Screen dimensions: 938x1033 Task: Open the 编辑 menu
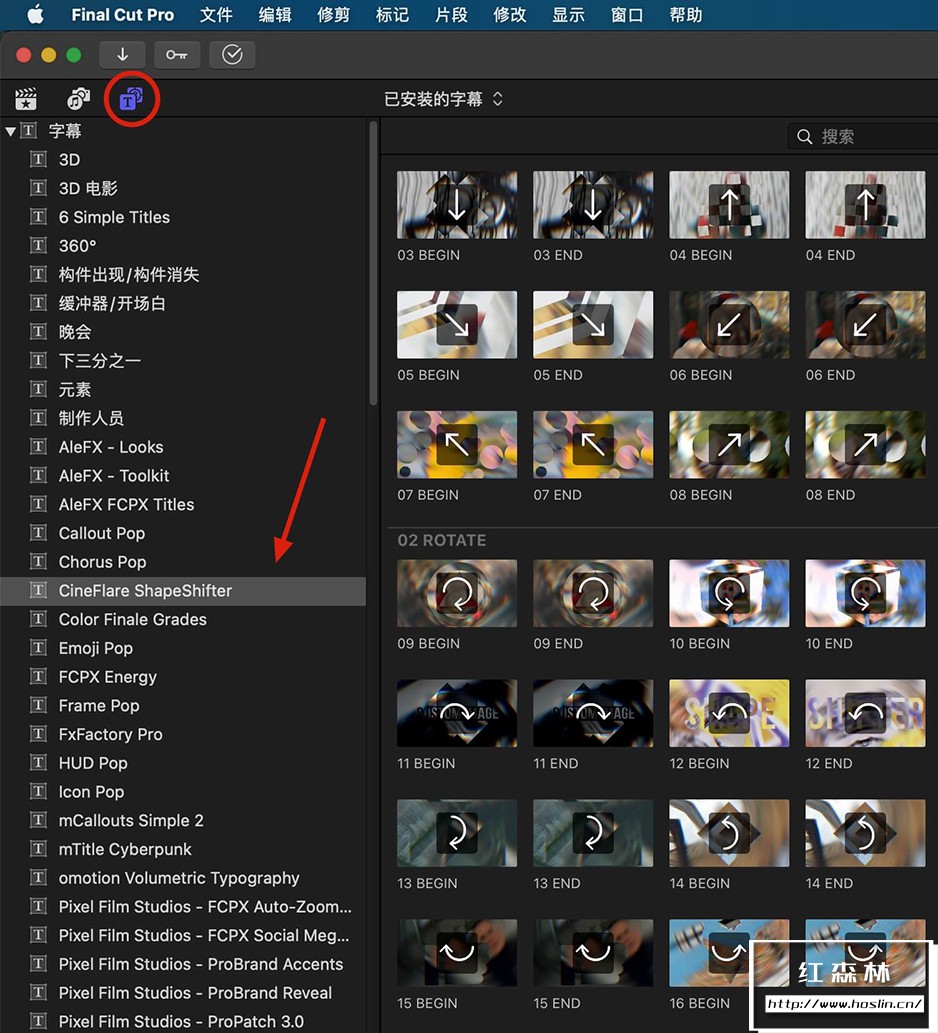click(x=275, y=14)
